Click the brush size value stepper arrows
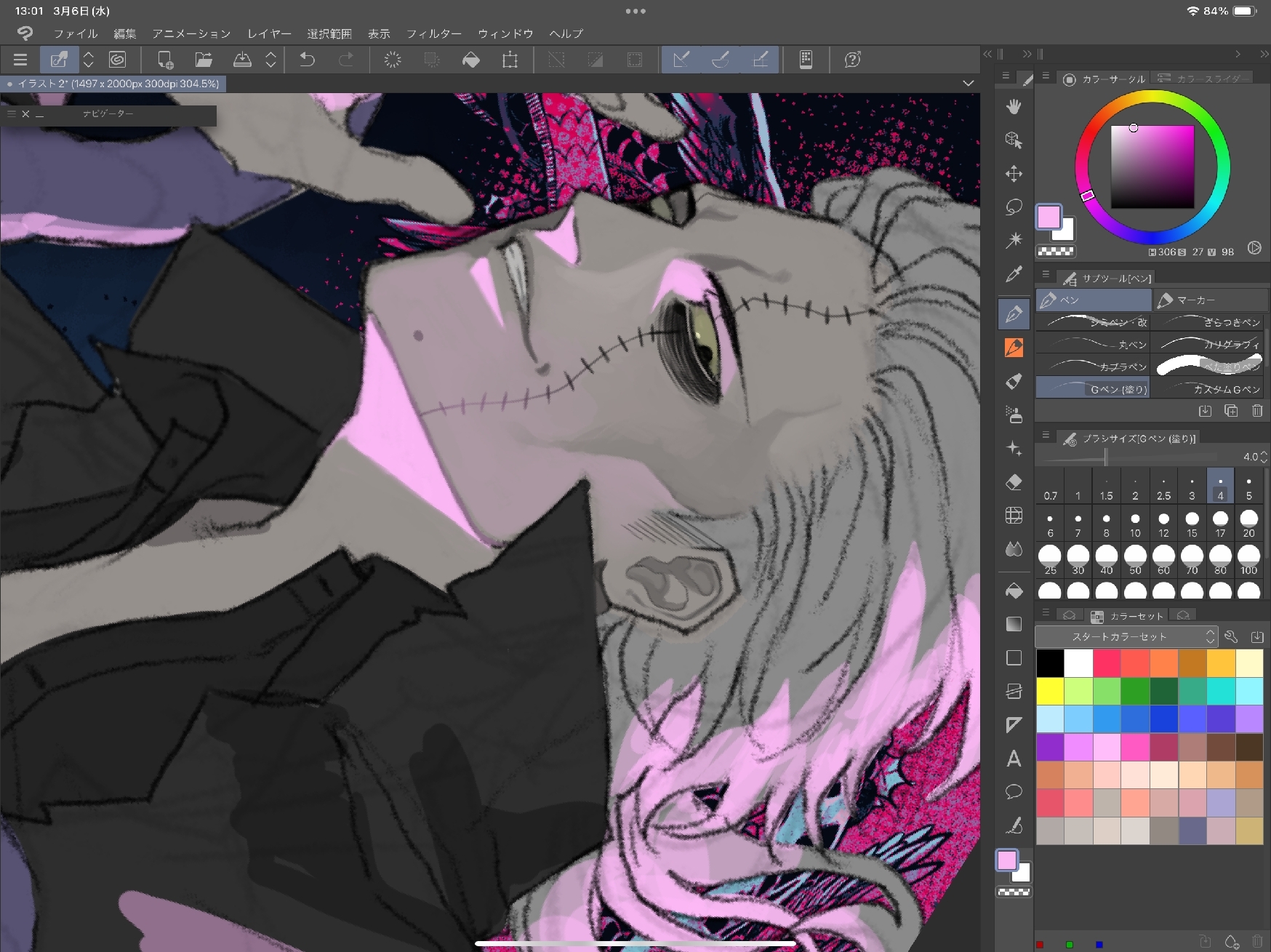The width and height of the screenshot is (1271, 952). [x=1263, y=457]
